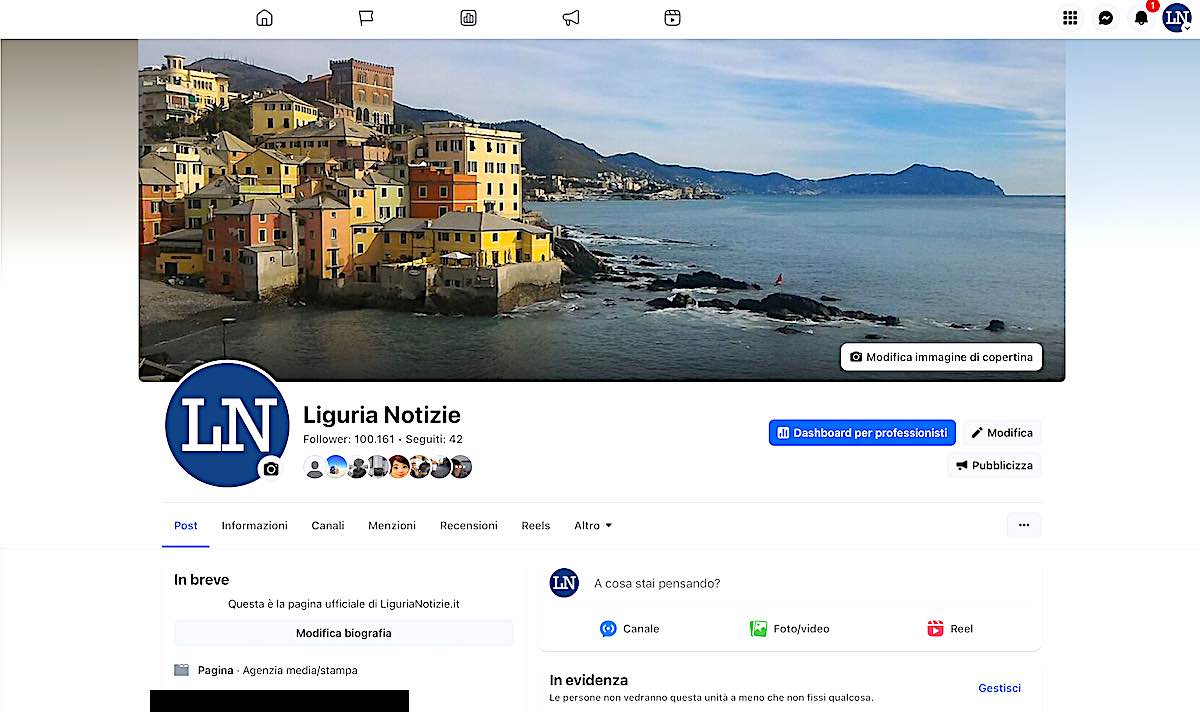Open the three-dots page options menu
This screenshot has width=1200, height=712.
[x=1023, y=525]
